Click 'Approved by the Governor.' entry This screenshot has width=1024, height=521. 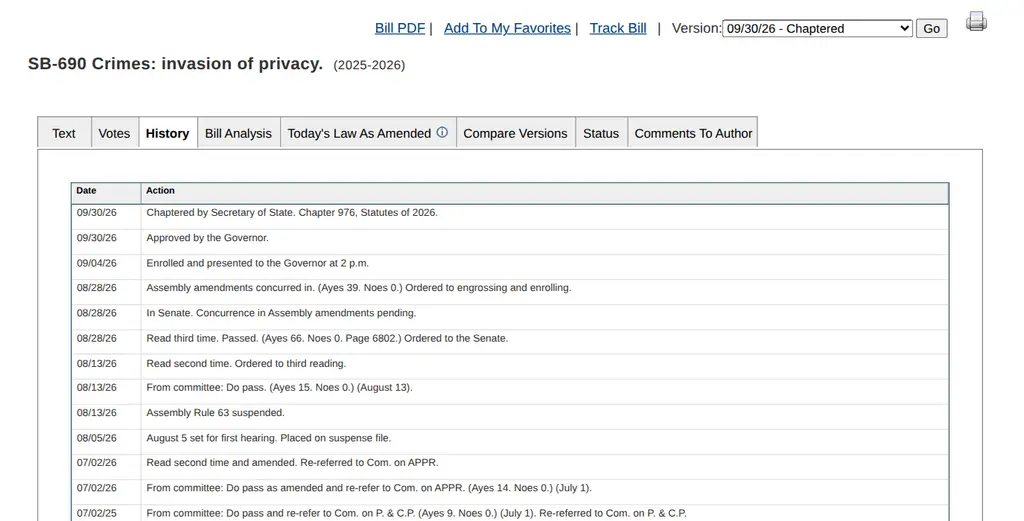(208, 238)
